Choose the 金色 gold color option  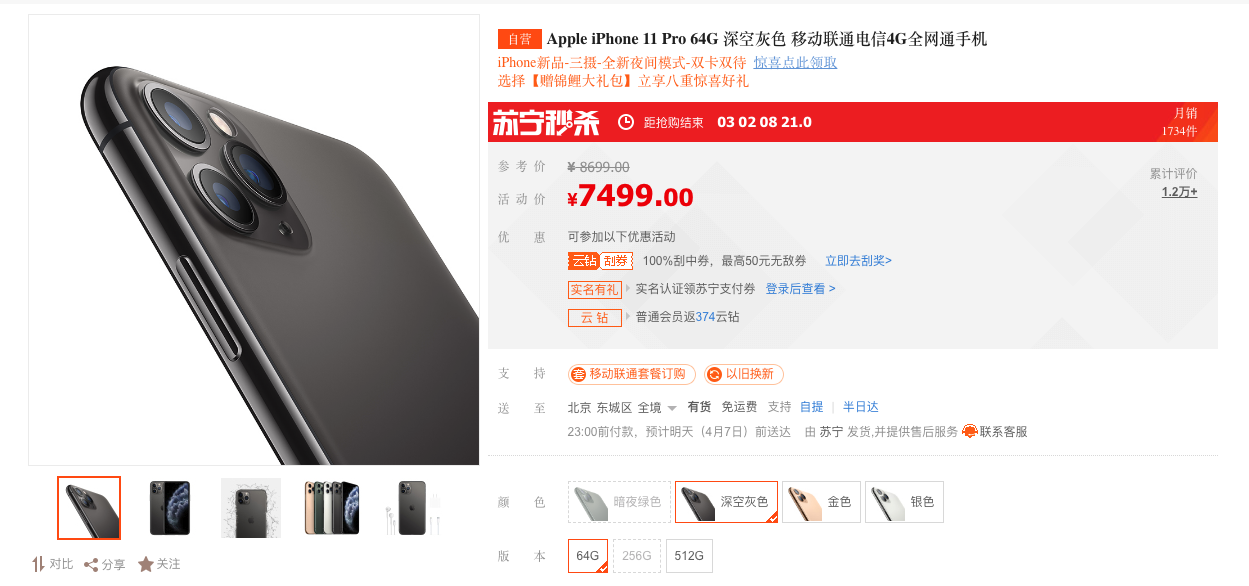[820, 502]
